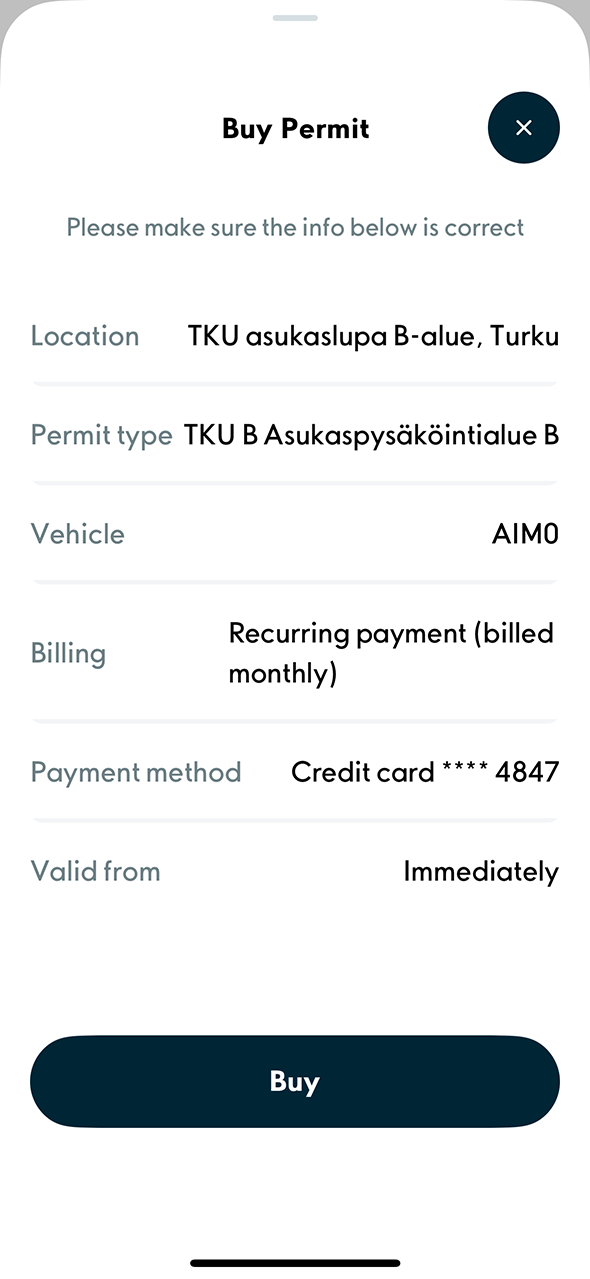Tap Recurring payment (billed monthly) text

391,653
